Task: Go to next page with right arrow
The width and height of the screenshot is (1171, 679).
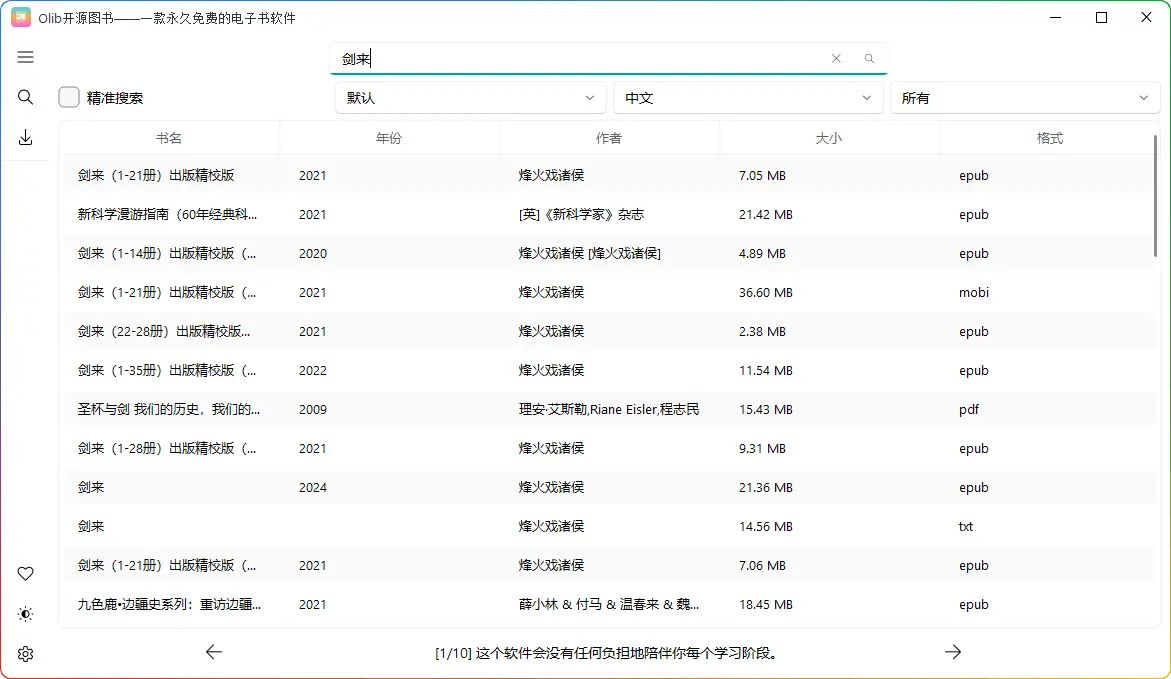Action: pos(953,652)
